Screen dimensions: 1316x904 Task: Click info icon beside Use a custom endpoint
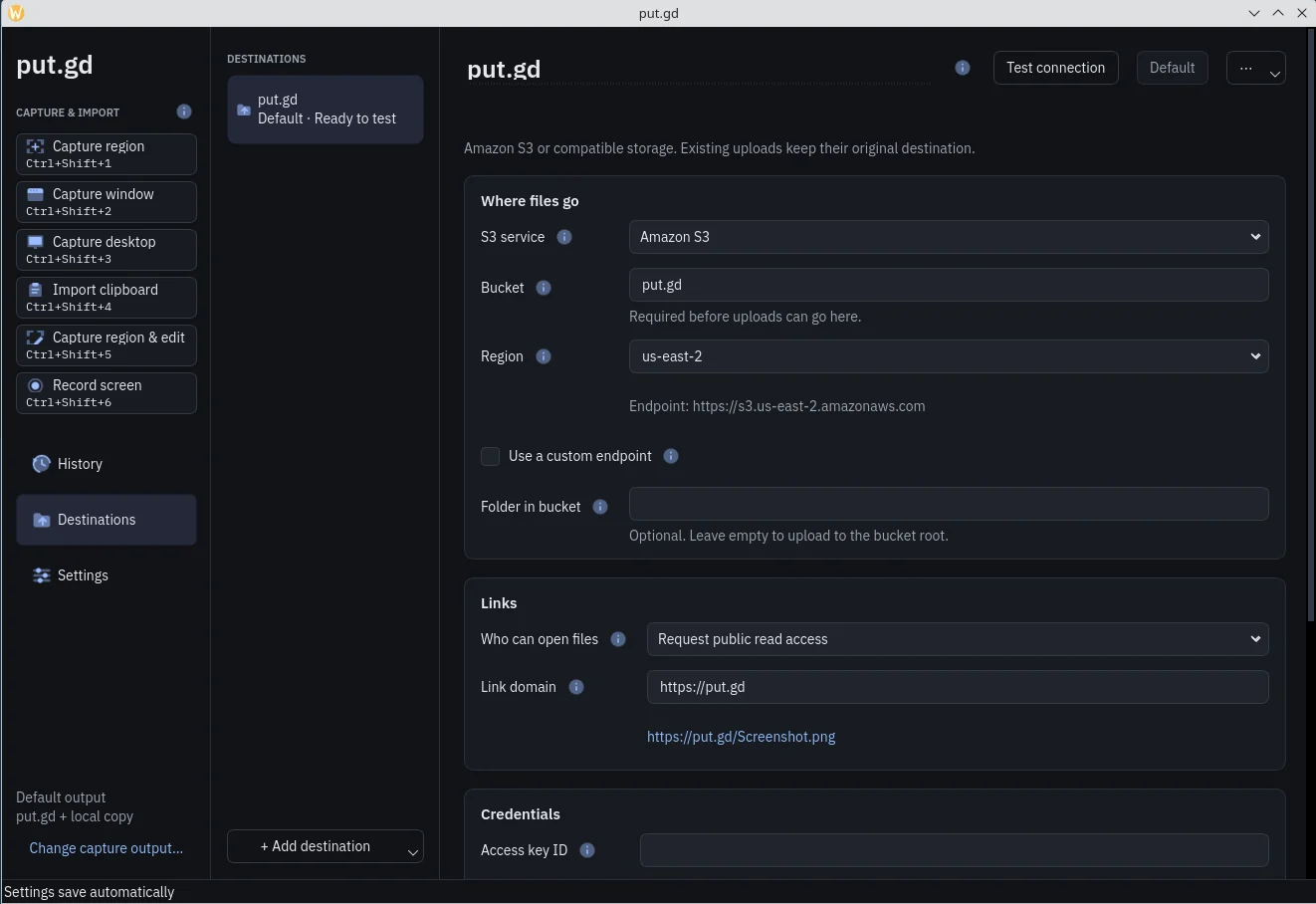671,456
